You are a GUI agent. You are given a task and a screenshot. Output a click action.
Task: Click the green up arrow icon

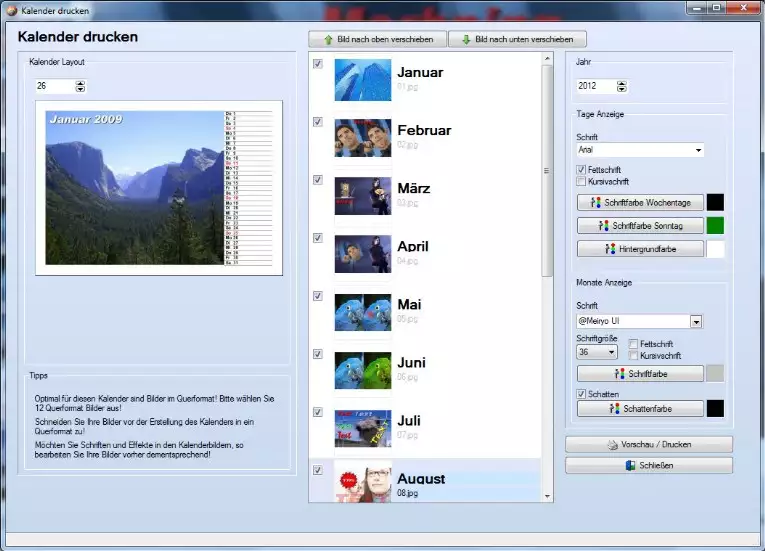pos(327,40)
